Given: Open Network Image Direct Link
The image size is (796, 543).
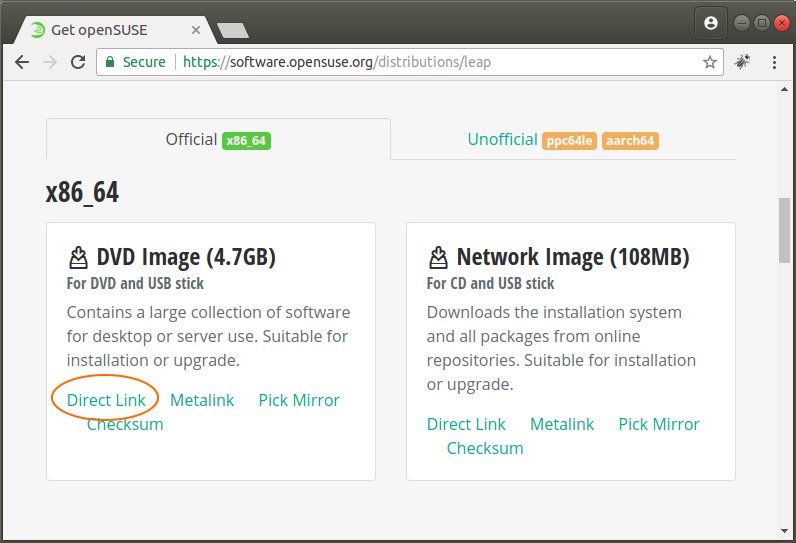Looking at the screenshot, I should coord(466,424).
